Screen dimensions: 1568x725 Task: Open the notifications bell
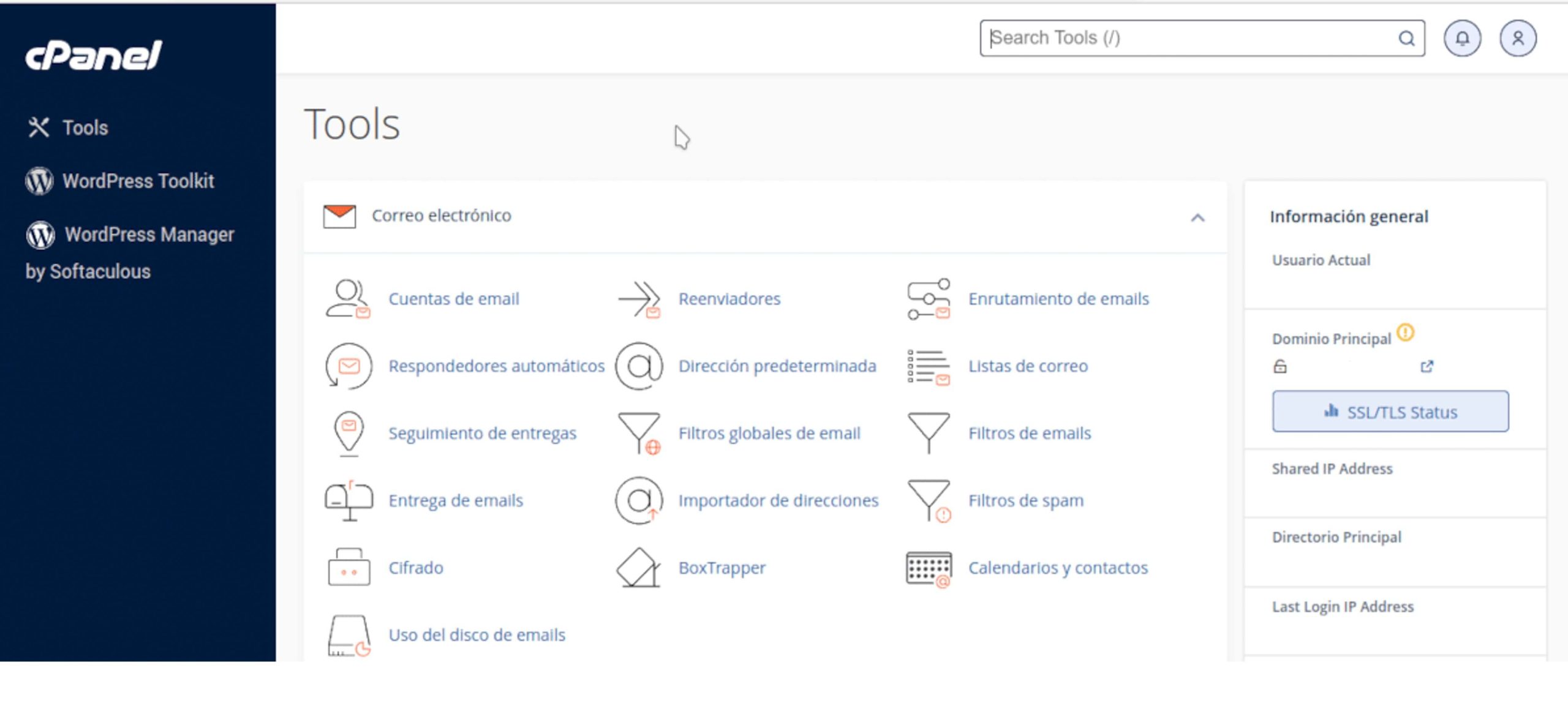(x=1463, y=38)
